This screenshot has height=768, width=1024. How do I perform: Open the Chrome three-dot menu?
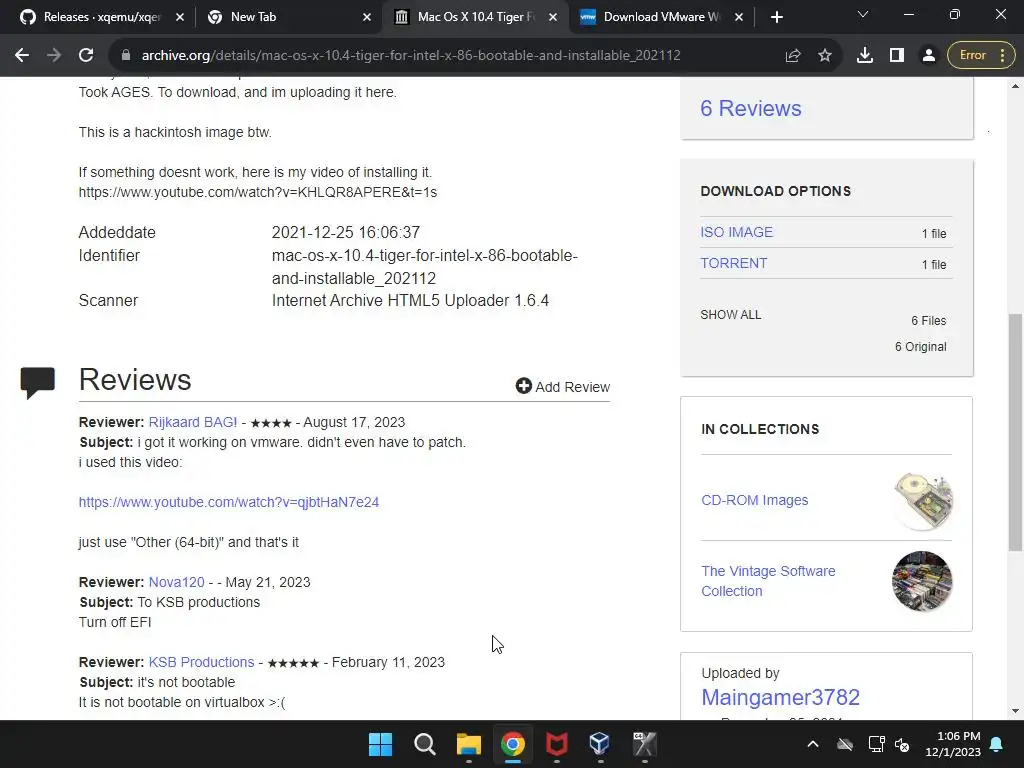point(1002,56)
